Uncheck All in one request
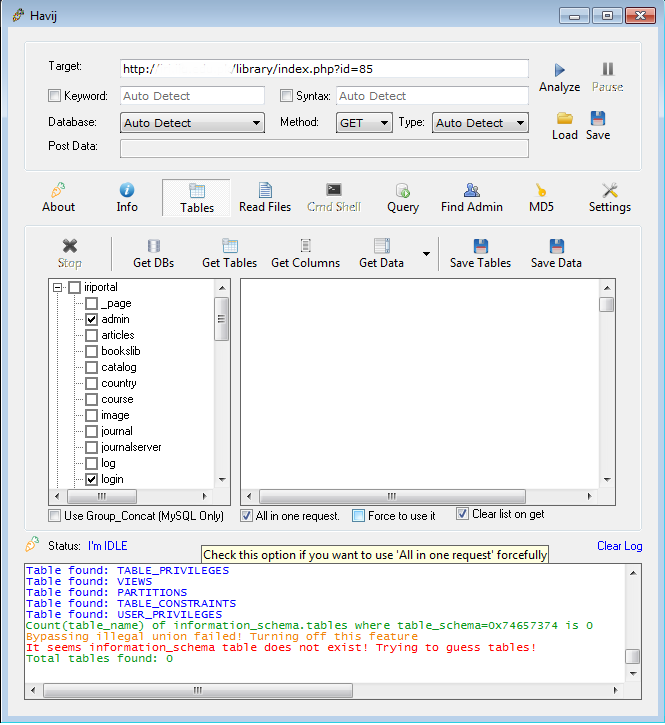Screen dimensions: 665x725 pyautogui.click(x=246, y=516)
